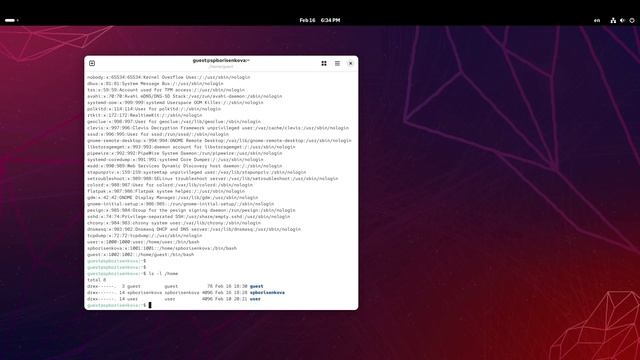Click the 'nobody' Kernel Overflow User line

click(169, 77)
